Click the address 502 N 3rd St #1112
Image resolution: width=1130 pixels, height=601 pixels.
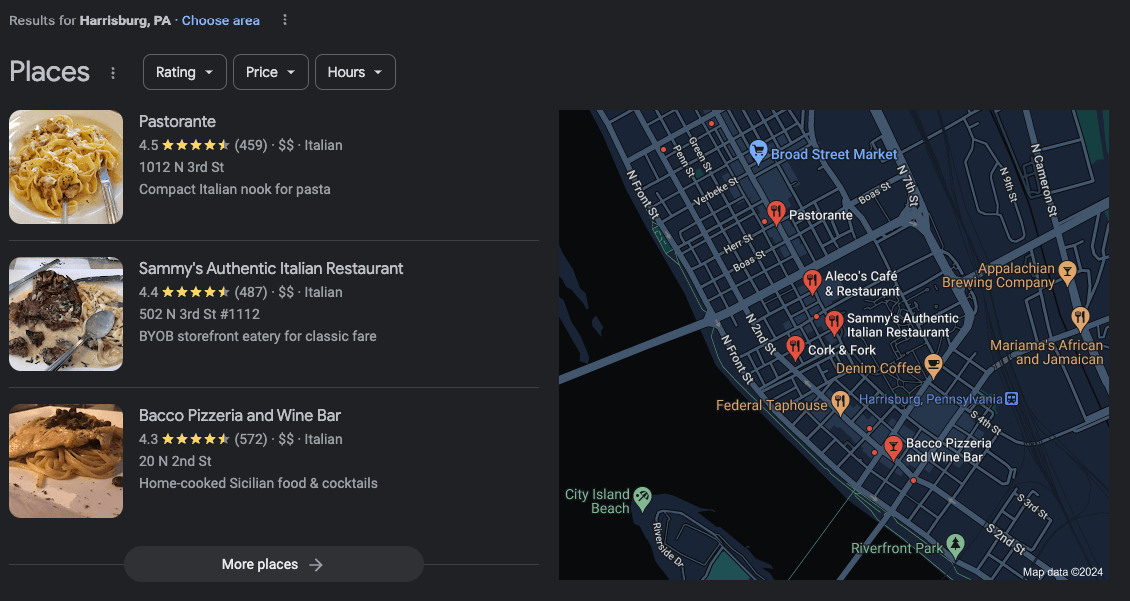click(x=200, y=314)
